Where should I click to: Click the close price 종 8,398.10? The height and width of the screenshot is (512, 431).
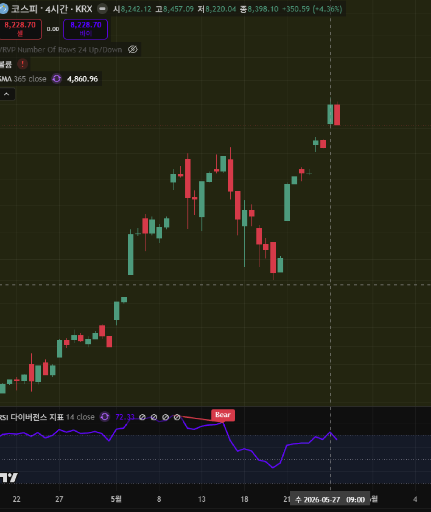pyautogui.click(x=259, y=9)
